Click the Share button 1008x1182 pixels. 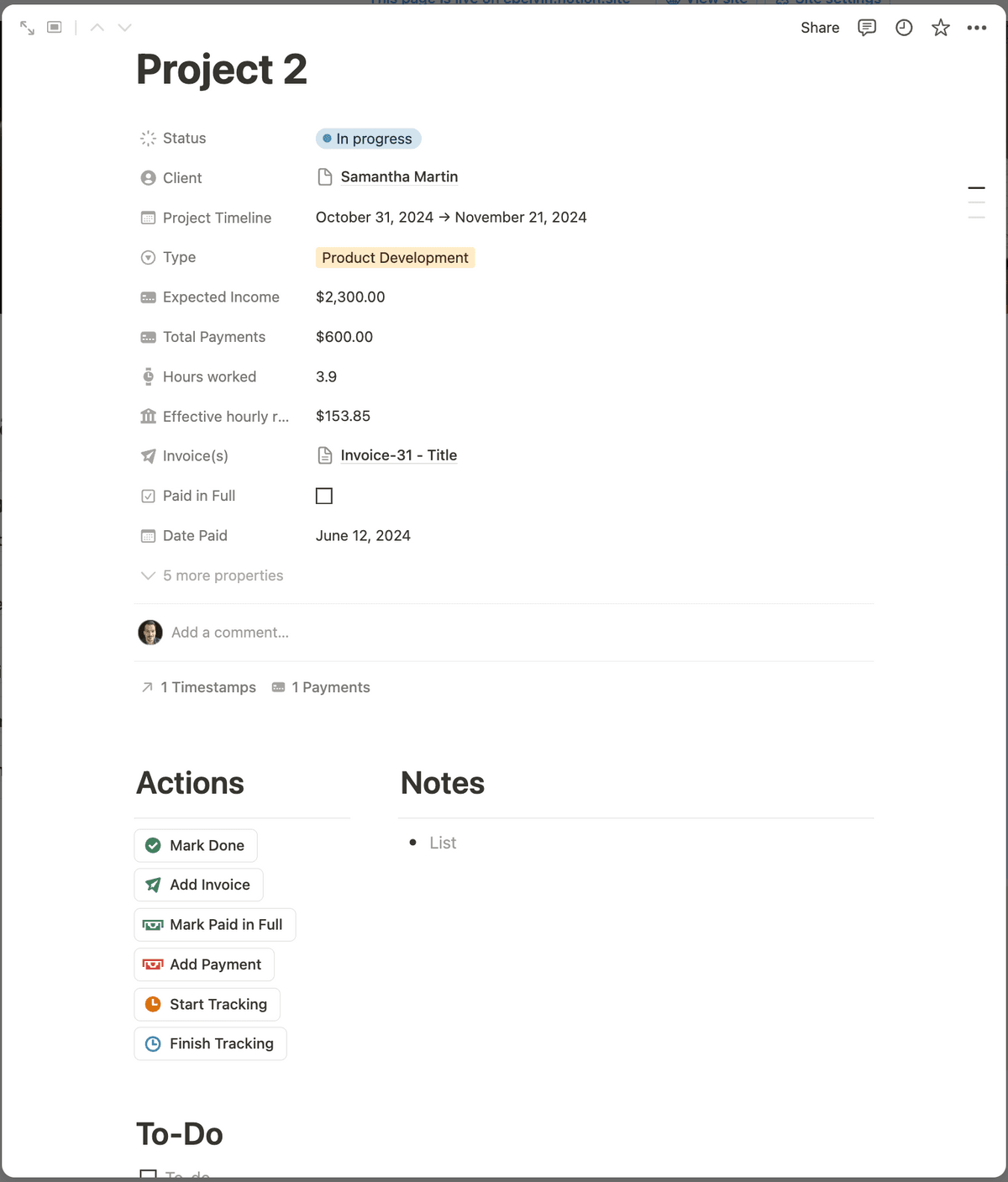point(820,28)
